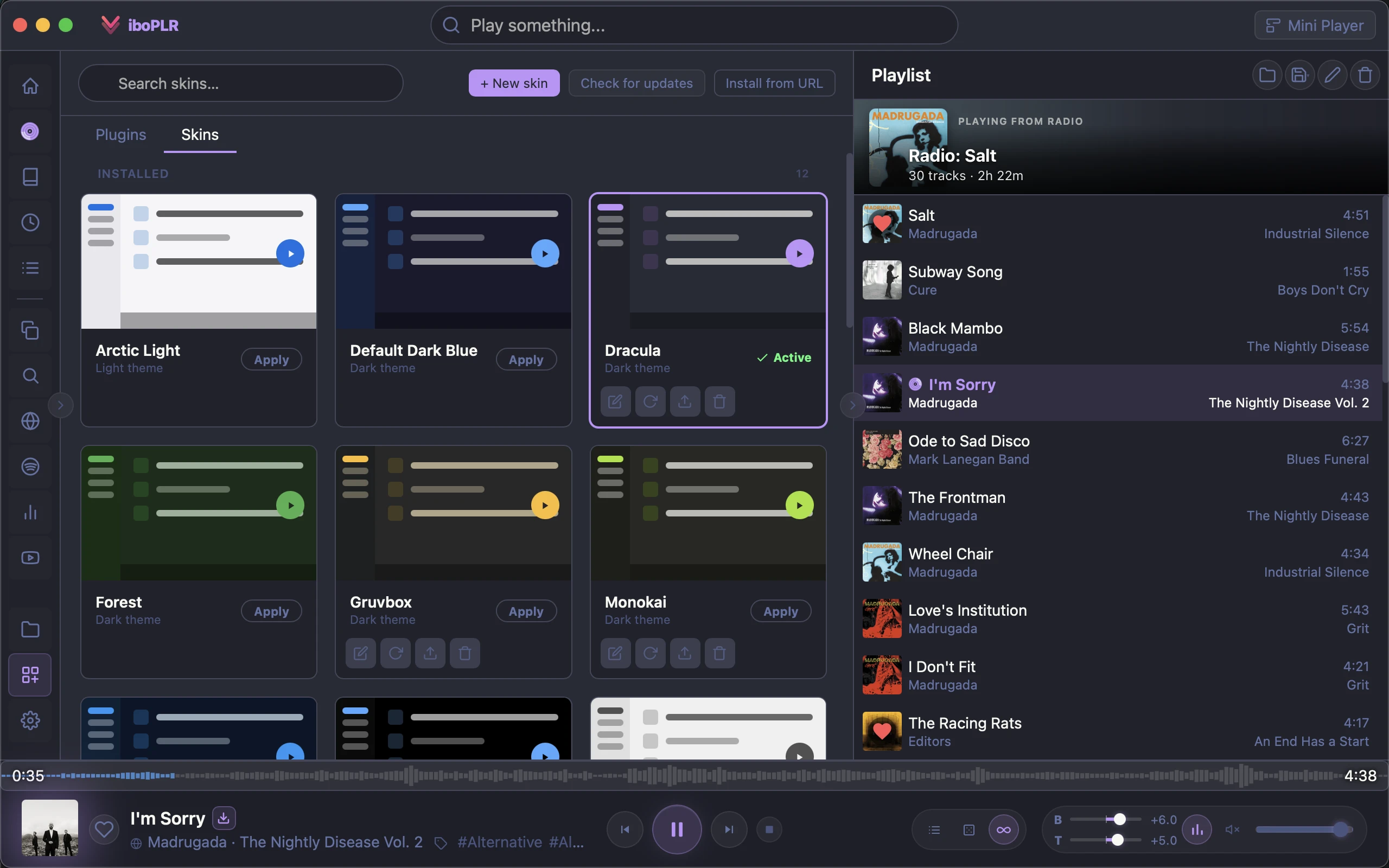Select Ode to Sad Disco in playlist
This screenshot has height=868, width=1389.
click(x=1118, y=450)
